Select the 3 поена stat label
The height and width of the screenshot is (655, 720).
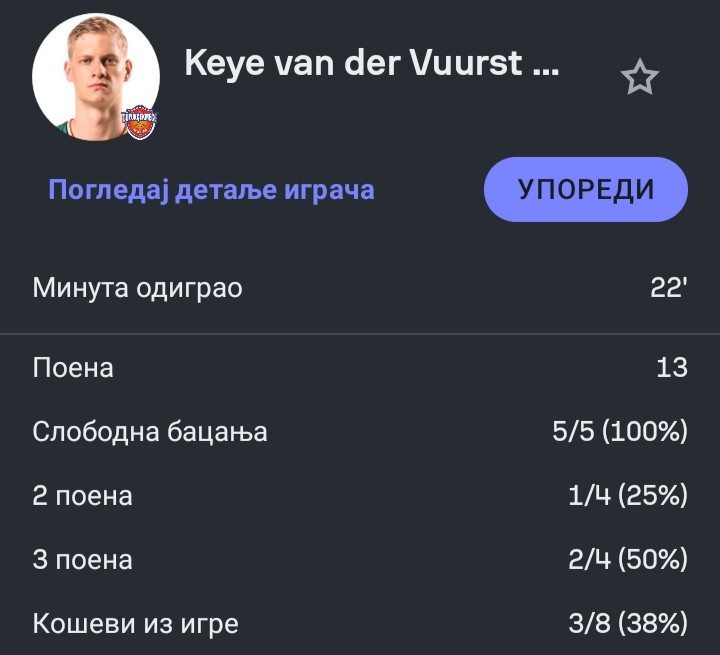pyautogui.click(x=82, y=560)
